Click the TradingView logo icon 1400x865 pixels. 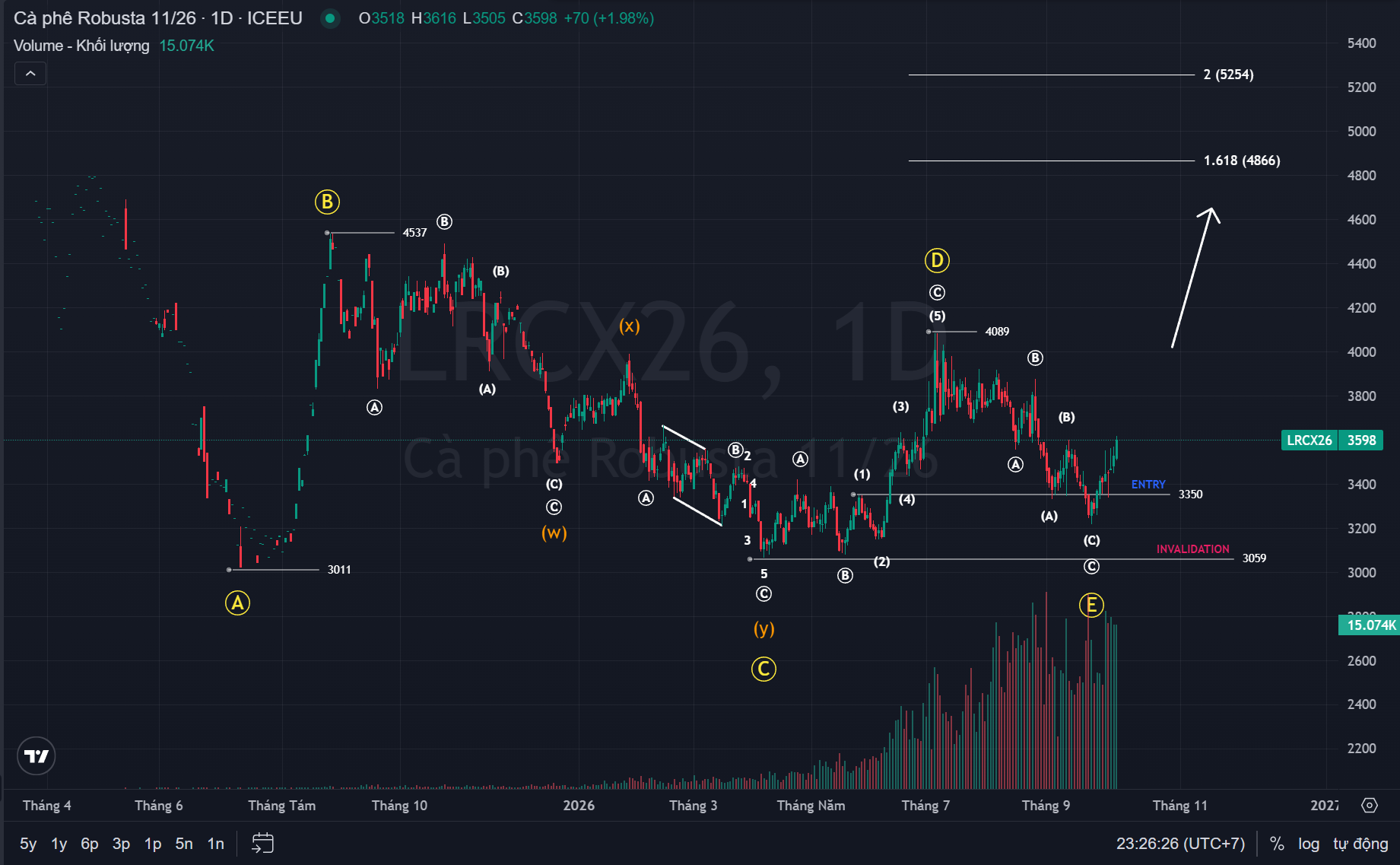tap(37, 756)
